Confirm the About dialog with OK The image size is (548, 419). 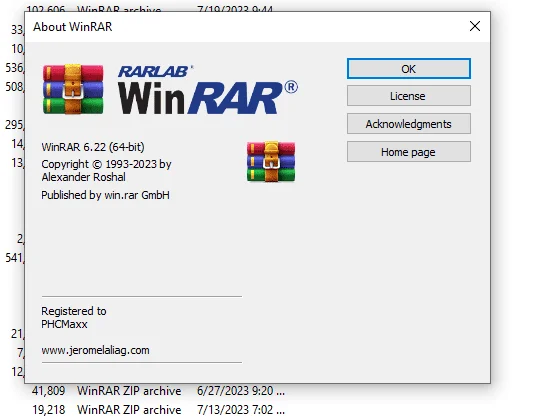point(409,68)
